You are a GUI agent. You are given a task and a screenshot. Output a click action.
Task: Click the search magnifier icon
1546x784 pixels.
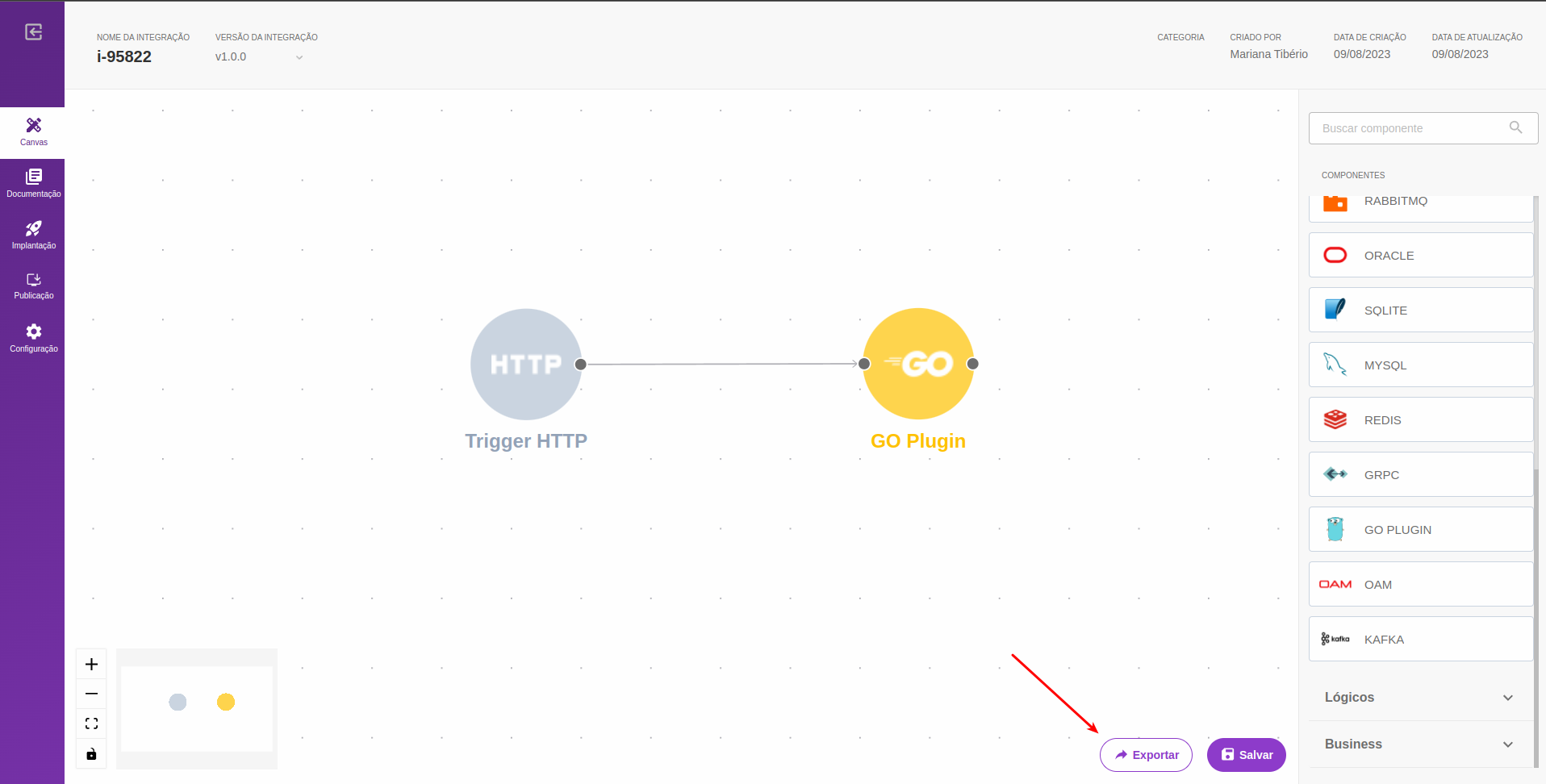(1515, 127)
